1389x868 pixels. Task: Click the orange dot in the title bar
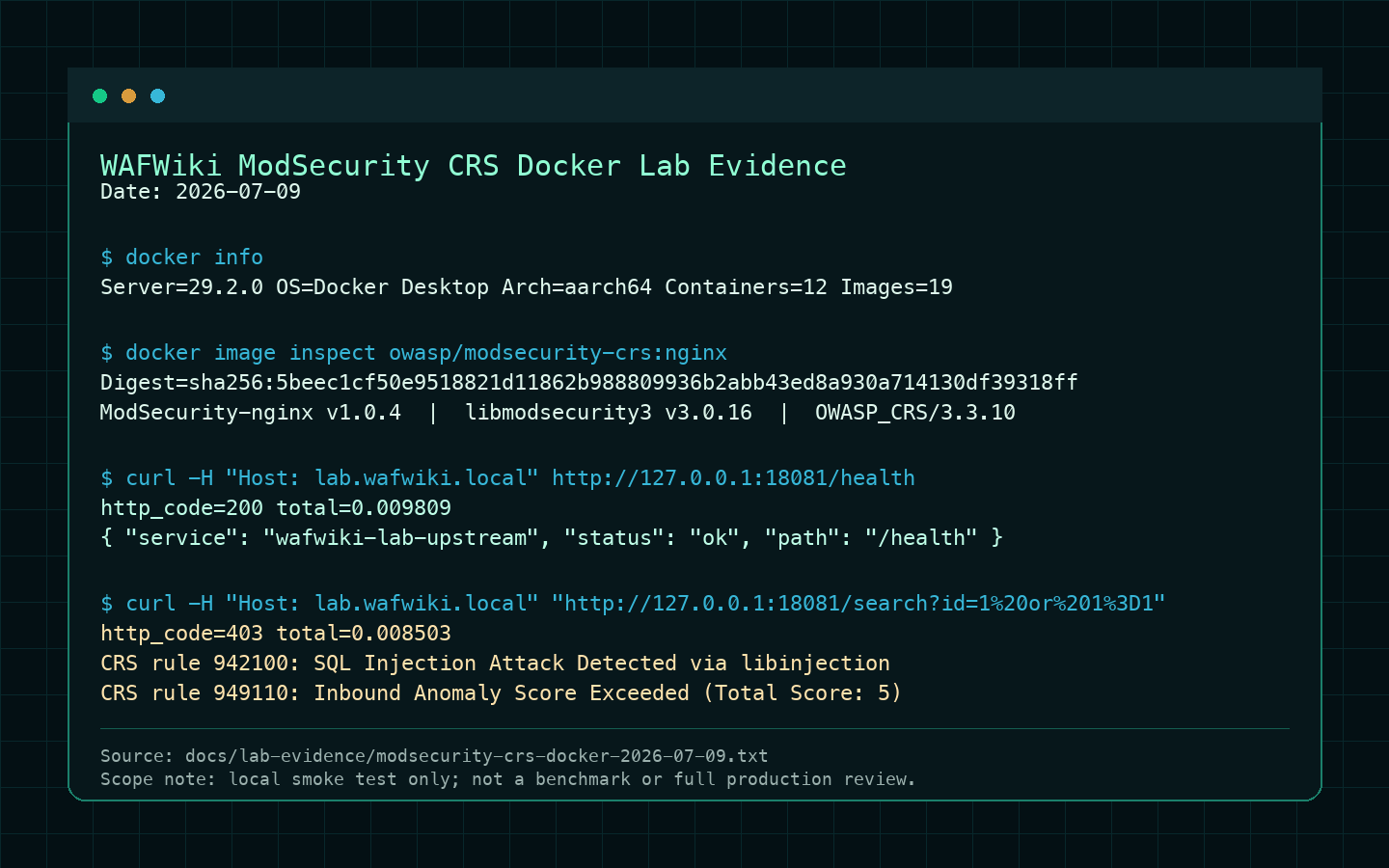click(x=128, y=95)
